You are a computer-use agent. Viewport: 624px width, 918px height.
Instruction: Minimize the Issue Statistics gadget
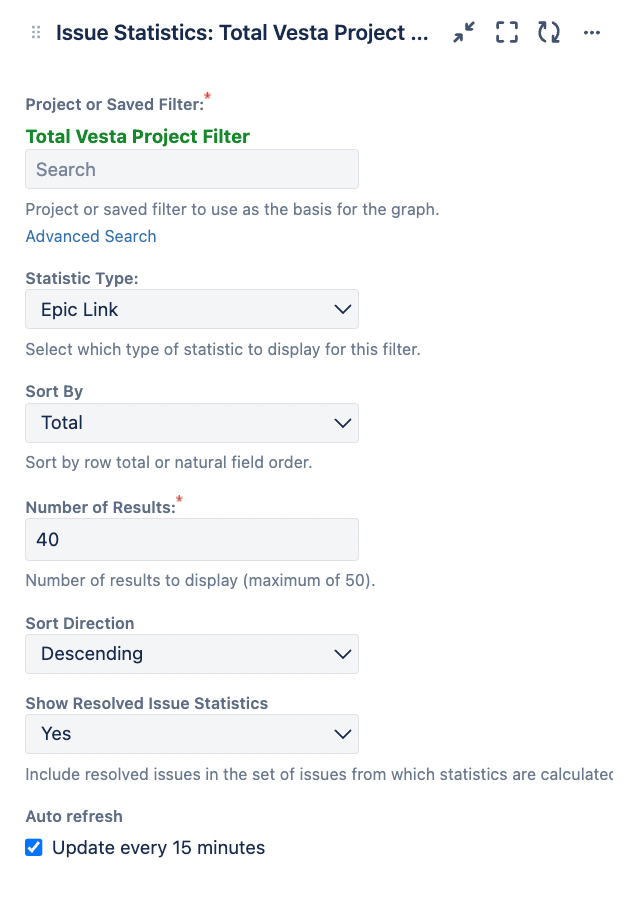pos(464,32)
